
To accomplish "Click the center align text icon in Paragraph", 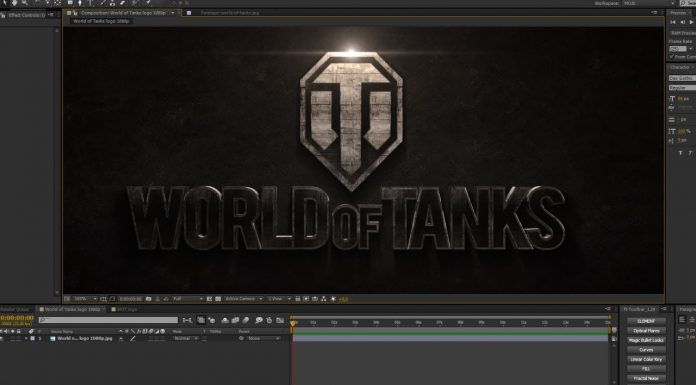I will tap(692, 320).
